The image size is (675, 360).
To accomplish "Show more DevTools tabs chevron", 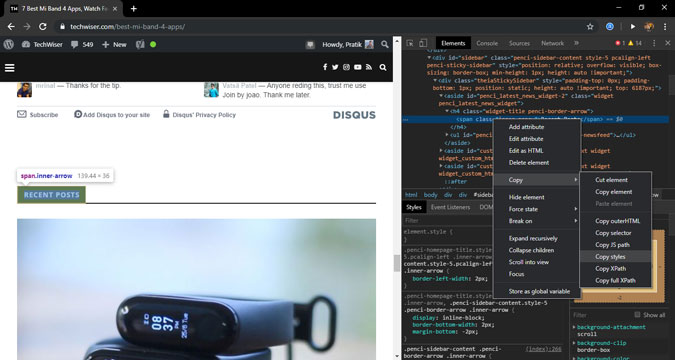I will [576, 43].
